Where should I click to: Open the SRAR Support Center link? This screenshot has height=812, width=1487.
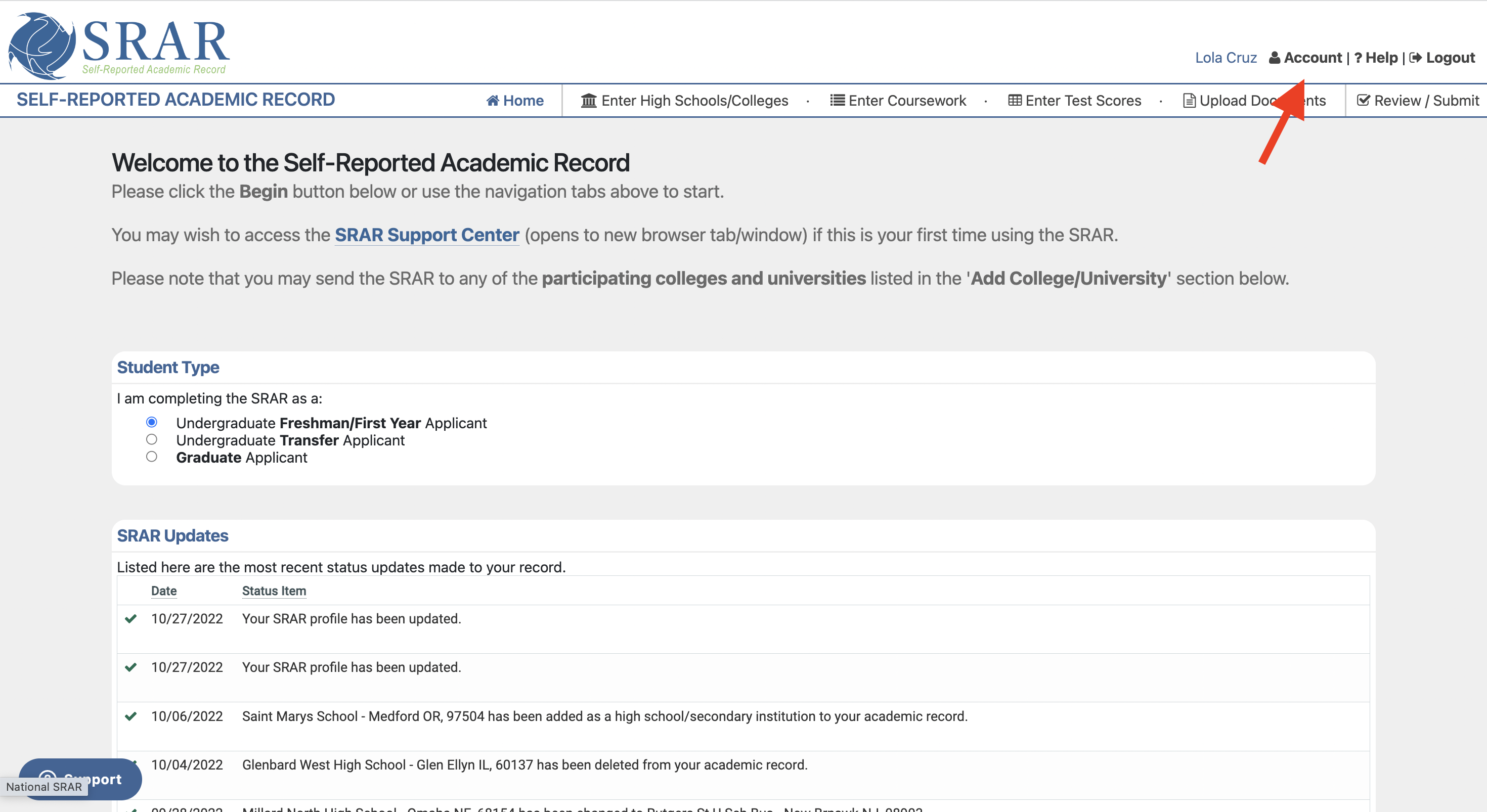coord(426,235)
